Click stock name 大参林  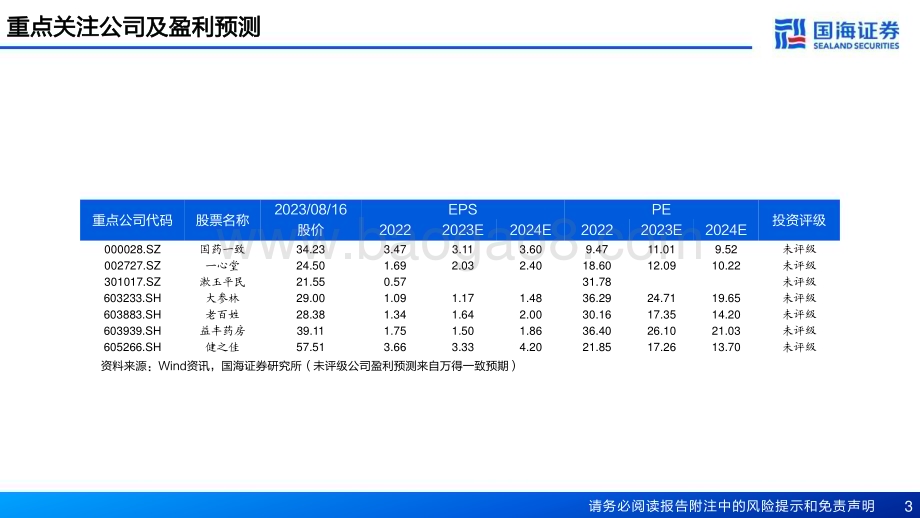(222, 298)
